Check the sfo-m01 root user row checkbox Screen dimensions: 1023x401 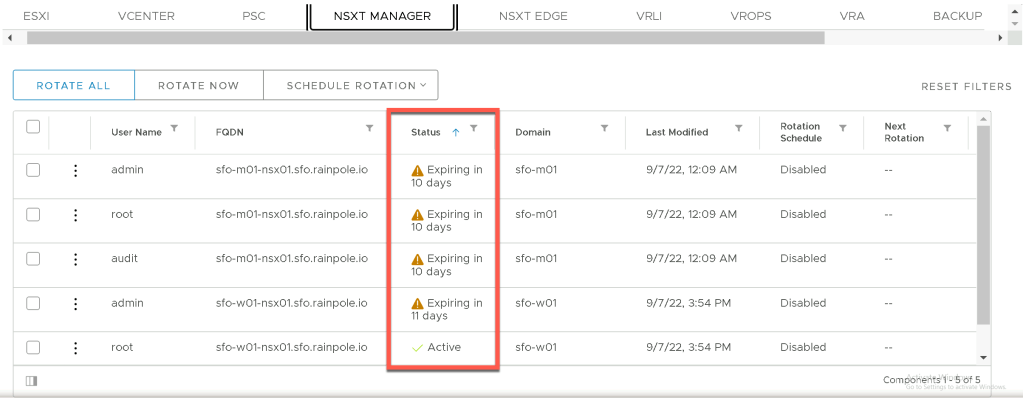[33, 214]
